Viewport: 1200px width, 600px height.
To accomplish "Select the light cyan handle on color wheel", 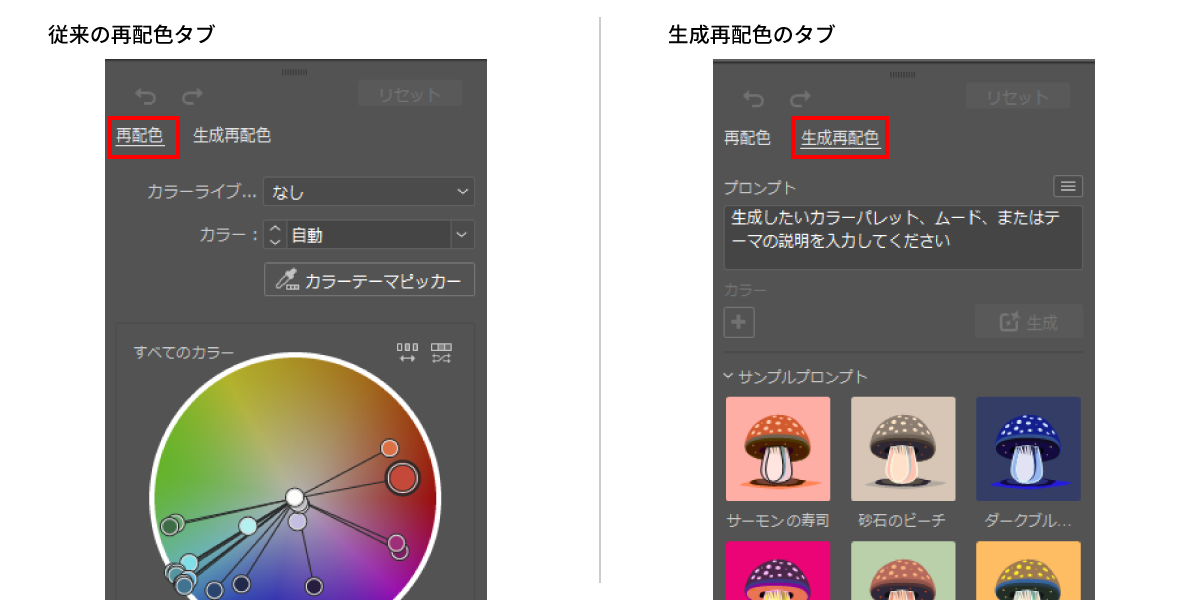I will (248, 526).
